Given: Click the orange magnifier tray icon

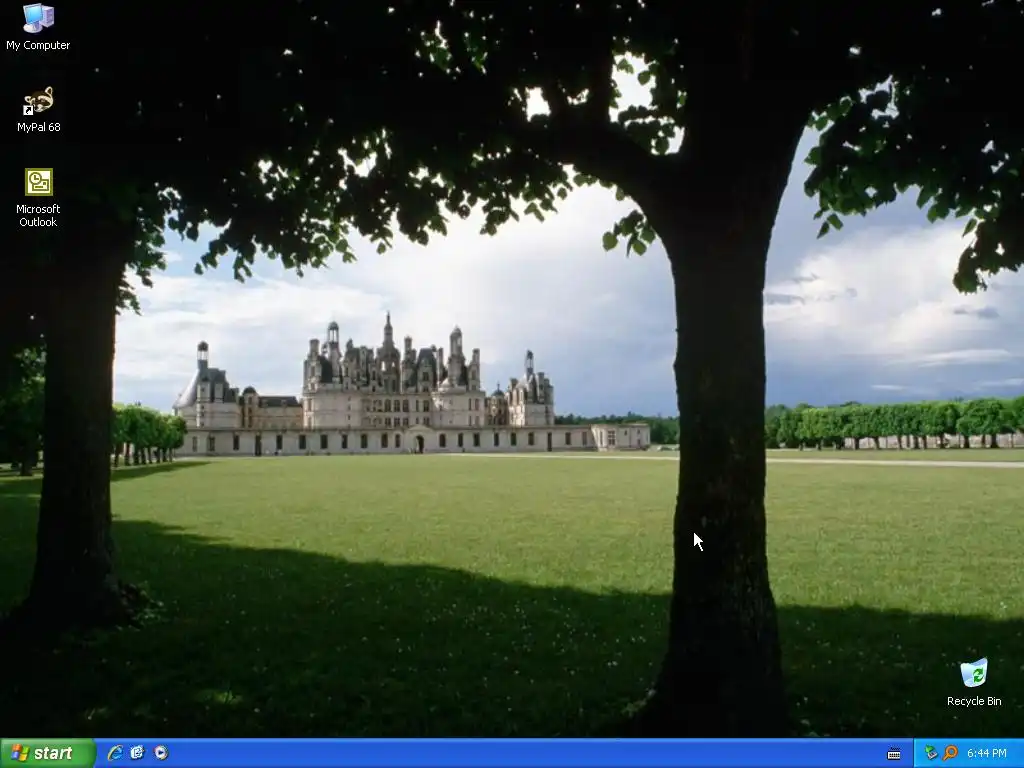Looking at the screenshot, I should [x=950, y=753].
